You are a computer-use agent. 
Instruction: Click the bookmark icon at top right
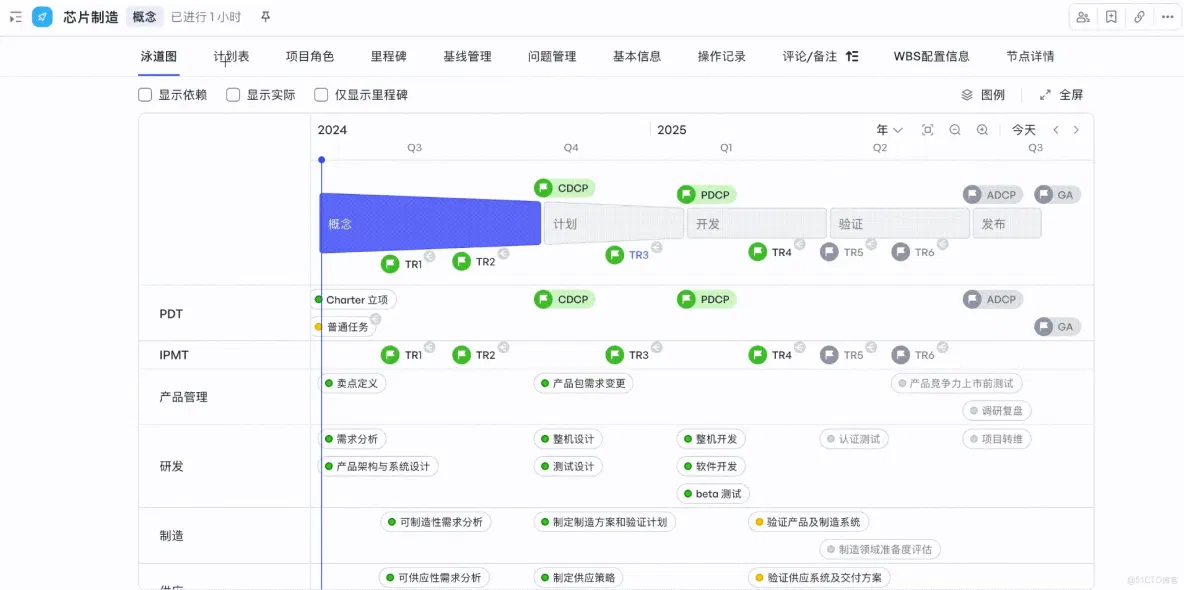[1111, 17]
